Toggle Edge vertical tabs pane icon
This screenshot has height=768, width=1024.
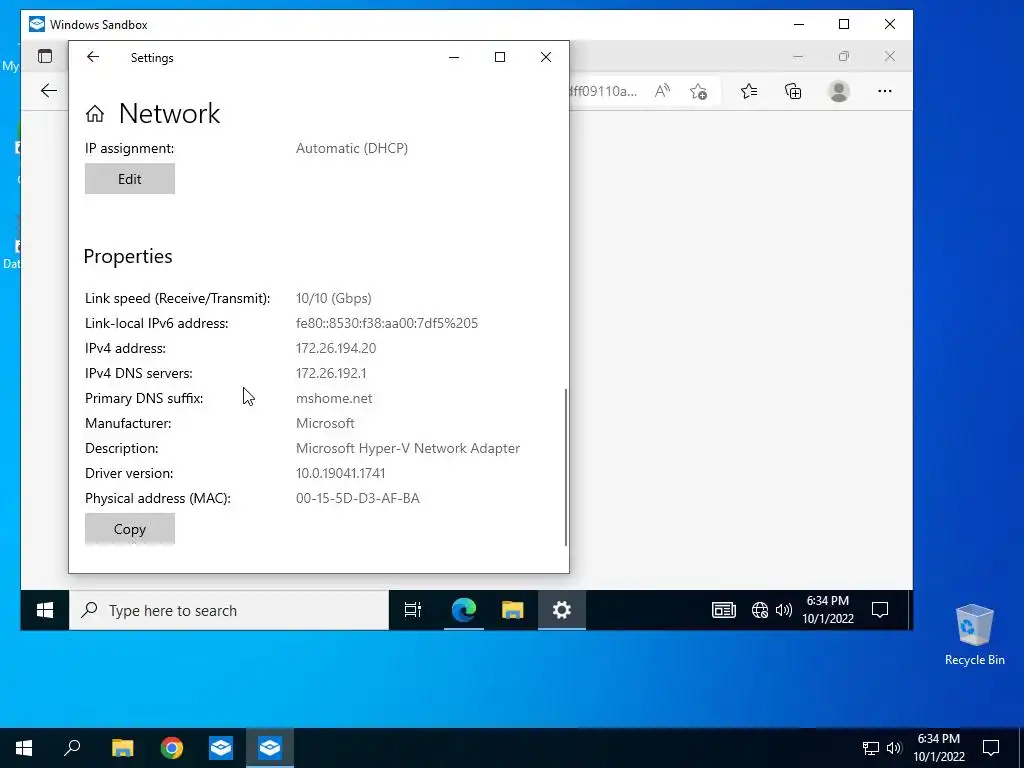pos(45,56)
